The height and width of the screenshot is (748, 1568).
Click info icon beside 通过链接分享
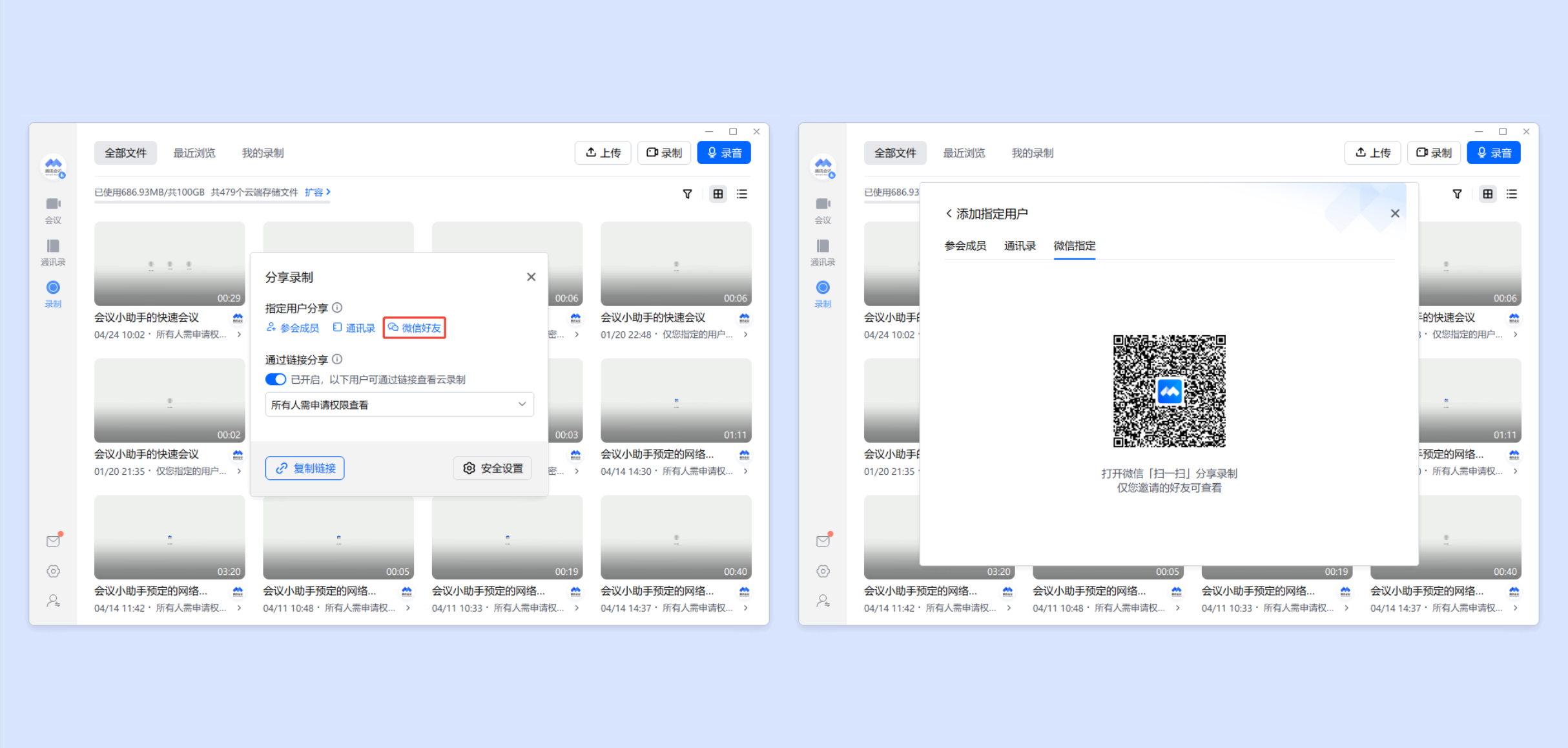tap(337, 359)
